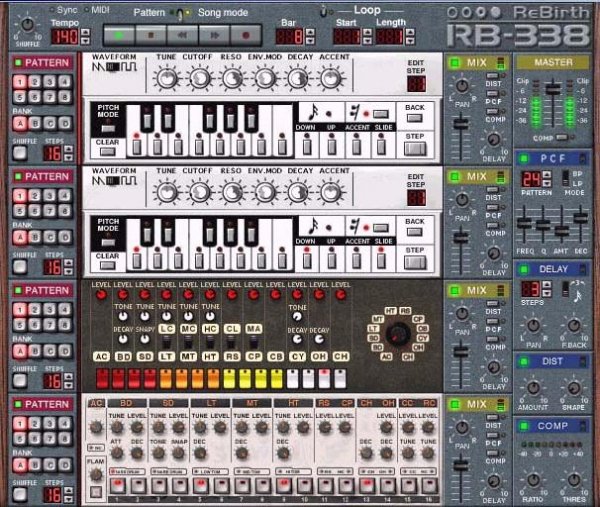Increase the Bar number with up arrow
This screenshot has height=507, width=600.
point(310,33)
